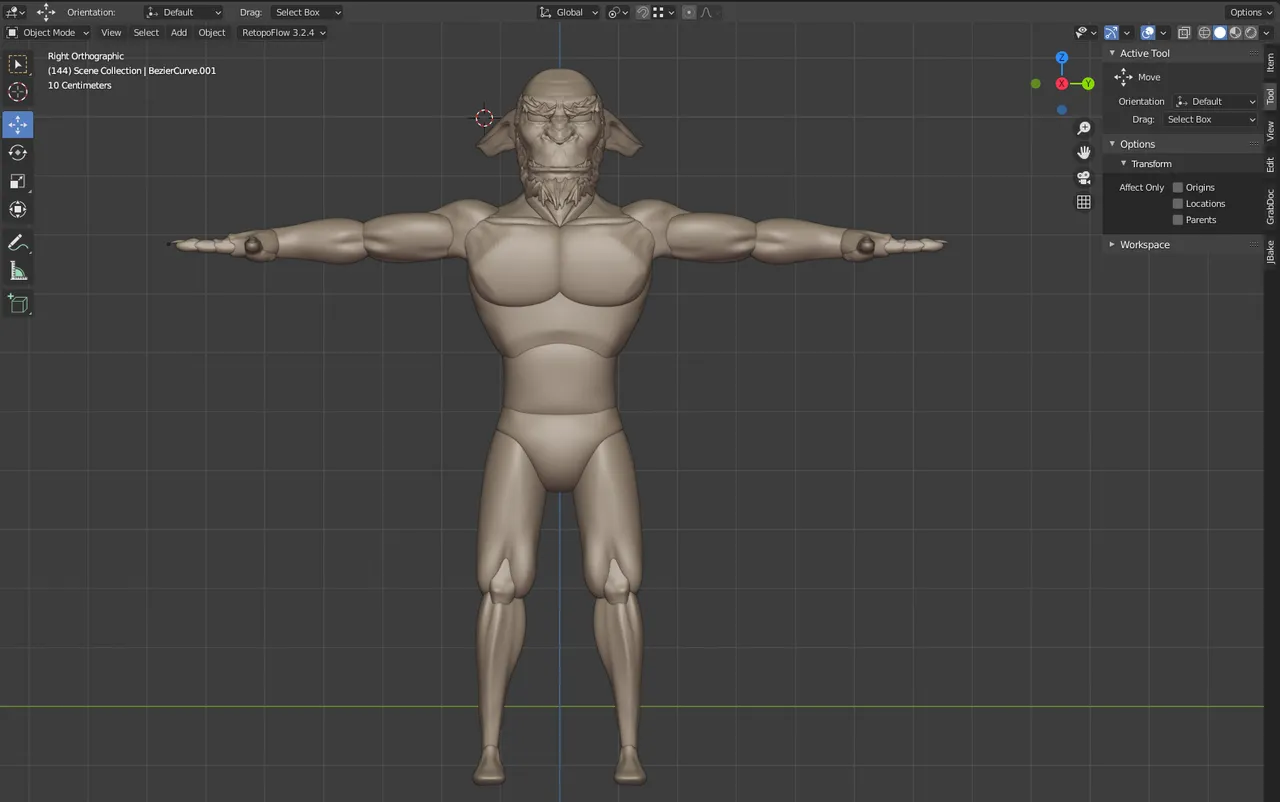
Task: Open the Add menu
Action: [x=178, y=33]
